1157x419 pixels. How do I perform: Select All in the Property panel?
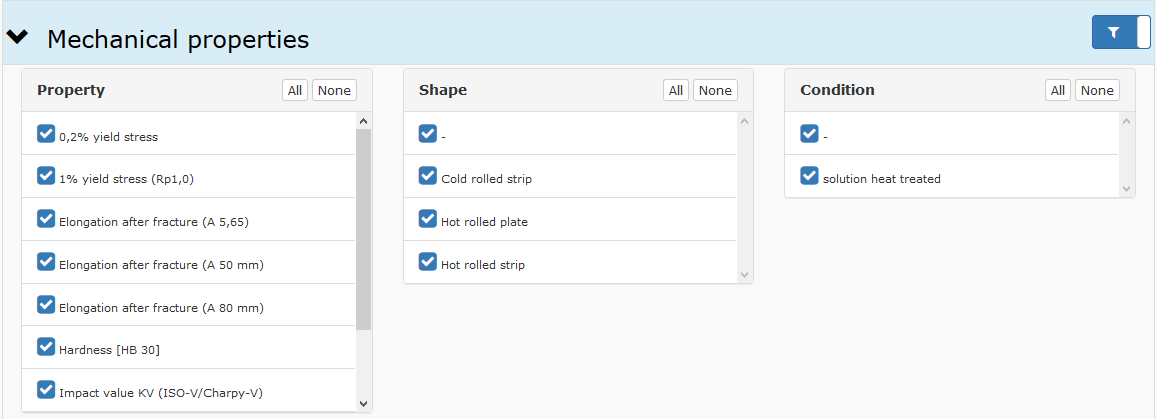coord(295,90)
